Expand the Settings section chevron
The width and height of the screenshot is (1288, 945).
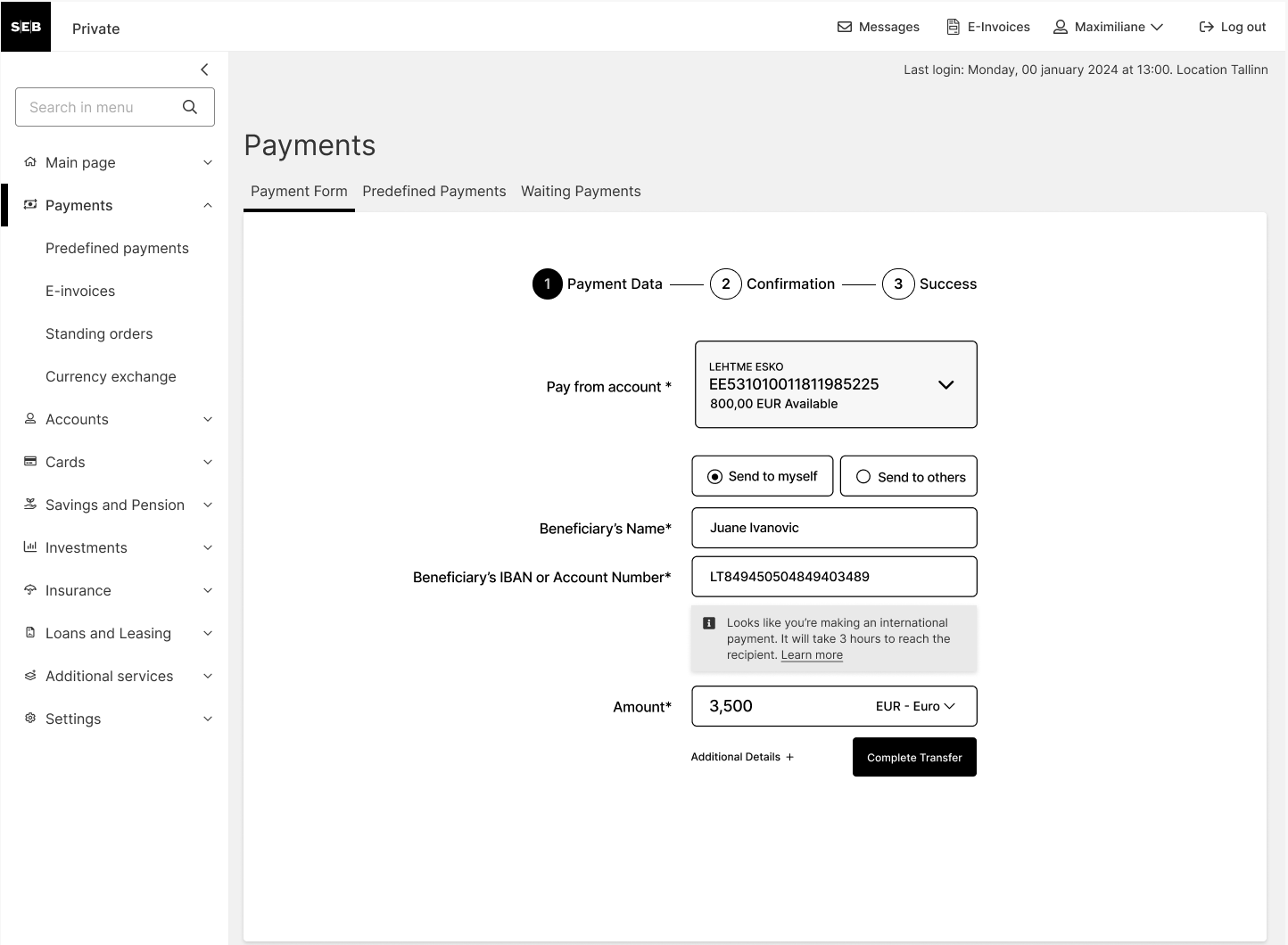[208, 719]
